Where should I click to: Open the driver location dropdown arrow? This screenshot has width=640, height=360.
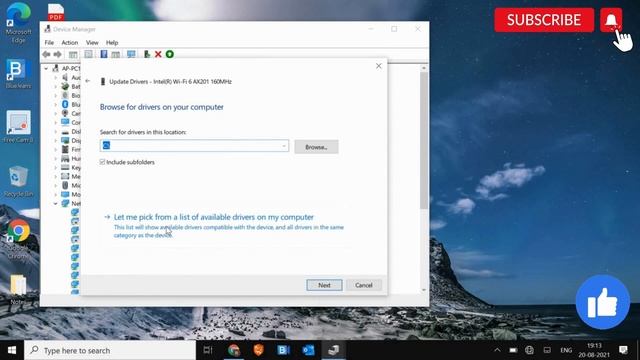pyautogui.click(x=284, y=146)
